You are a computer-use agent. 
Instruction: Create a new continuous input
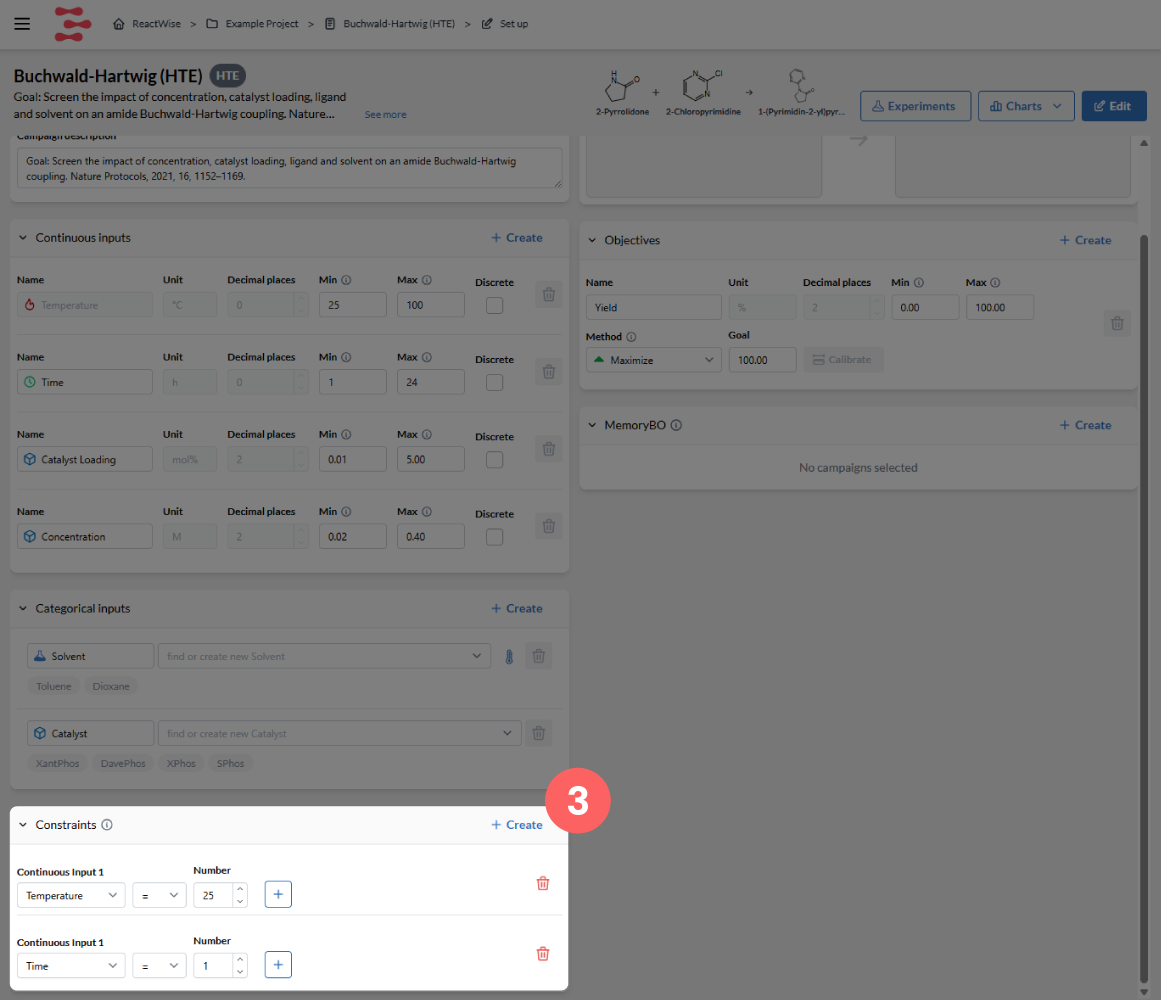(517, 238)
